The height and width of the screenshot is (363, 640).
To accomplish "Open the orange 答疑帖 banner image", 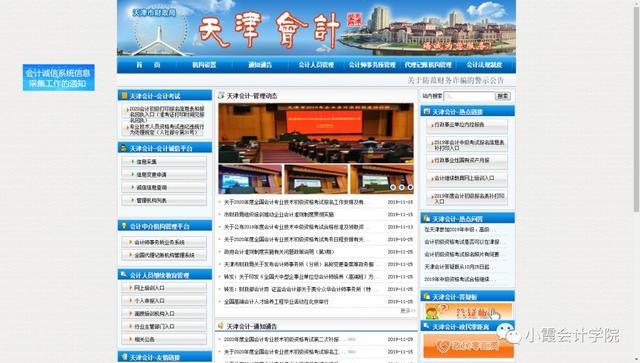I will click(468, 311).
